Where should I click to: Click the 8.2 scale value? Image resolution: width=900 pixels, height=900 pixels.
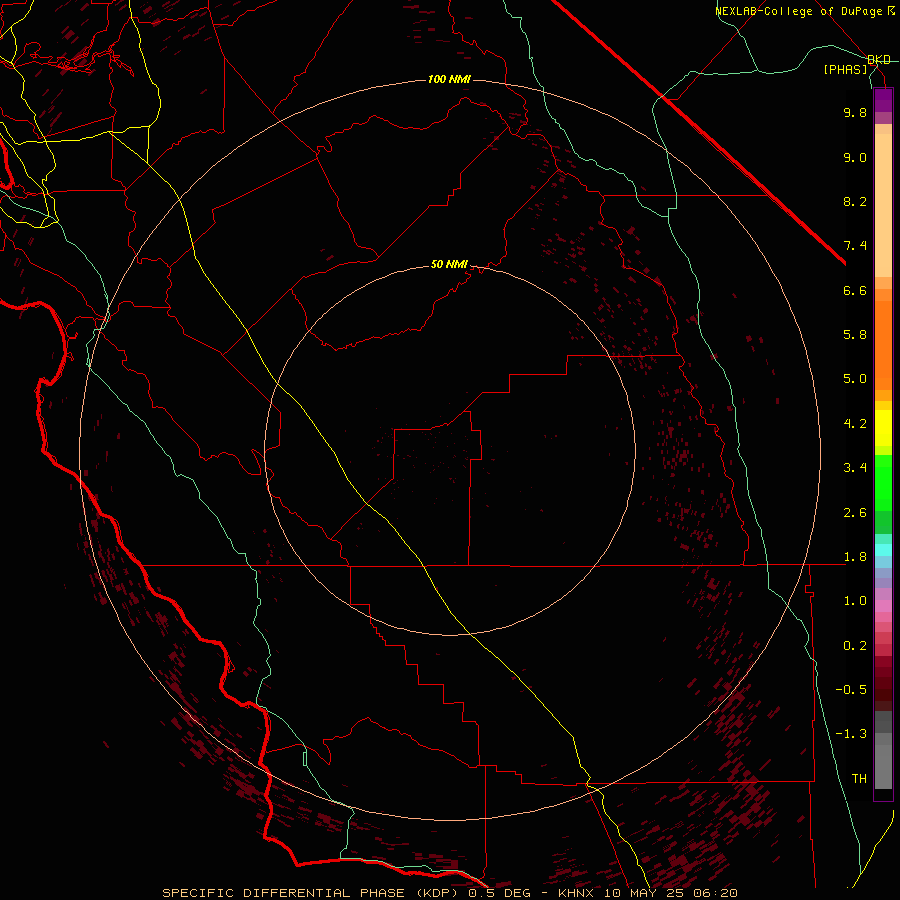coord(855,201)
